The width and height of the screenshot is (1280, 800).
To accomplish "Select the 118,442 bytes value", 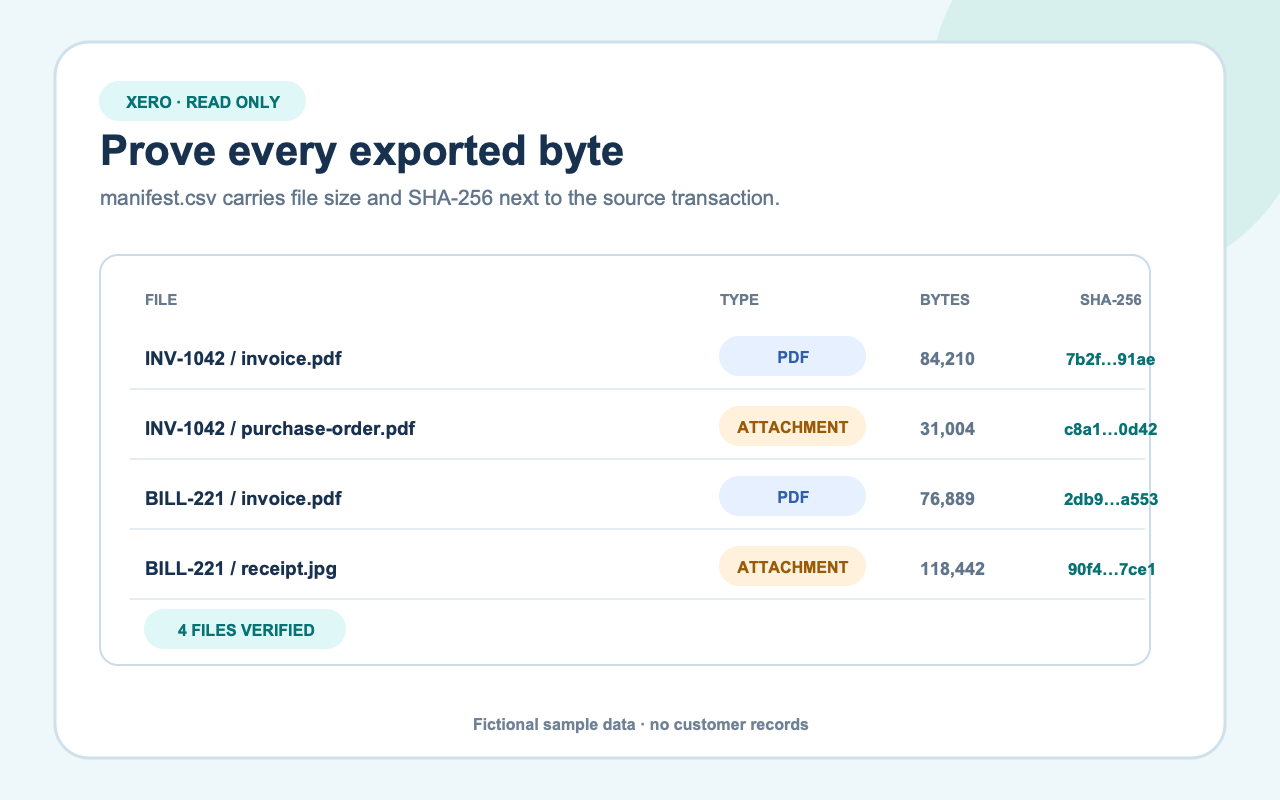I will (952, 568).
